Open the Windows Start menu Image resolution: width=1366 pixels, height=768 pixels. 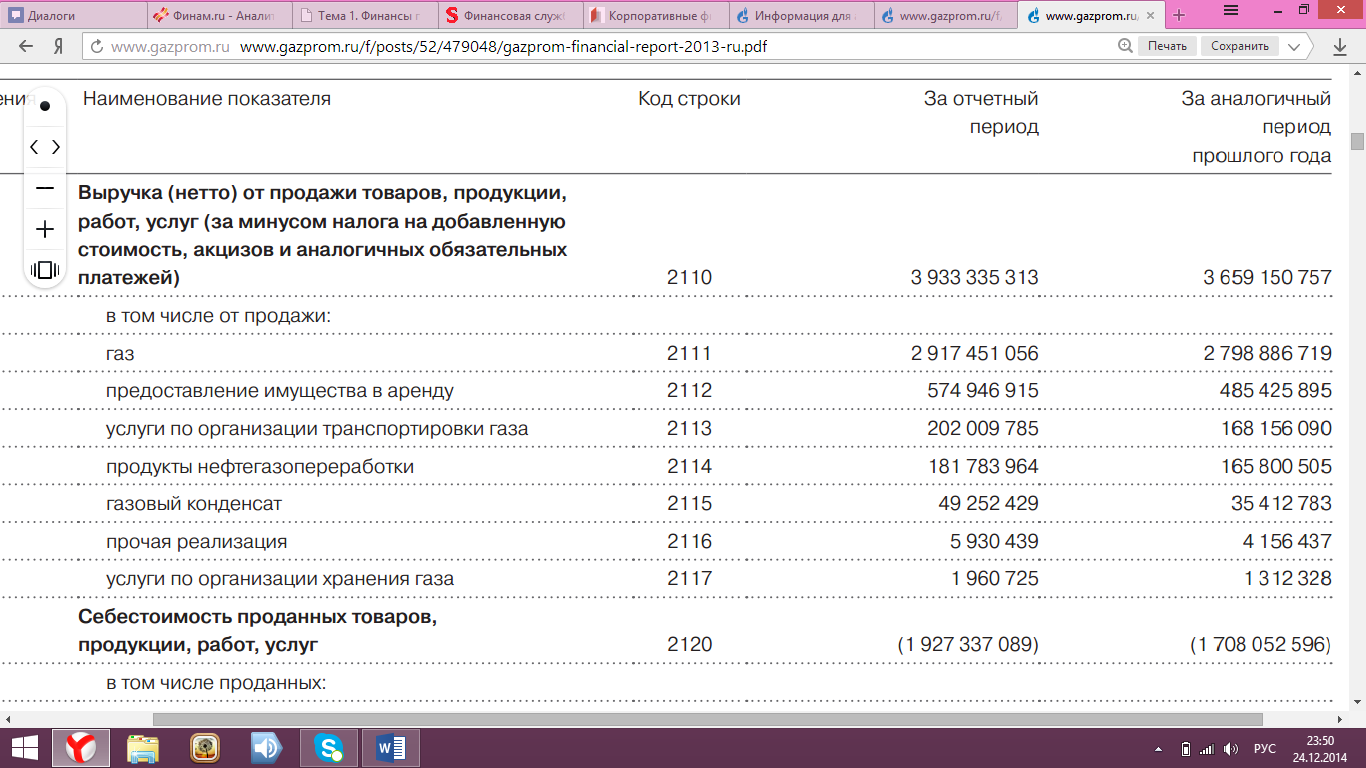pos(24,748)
